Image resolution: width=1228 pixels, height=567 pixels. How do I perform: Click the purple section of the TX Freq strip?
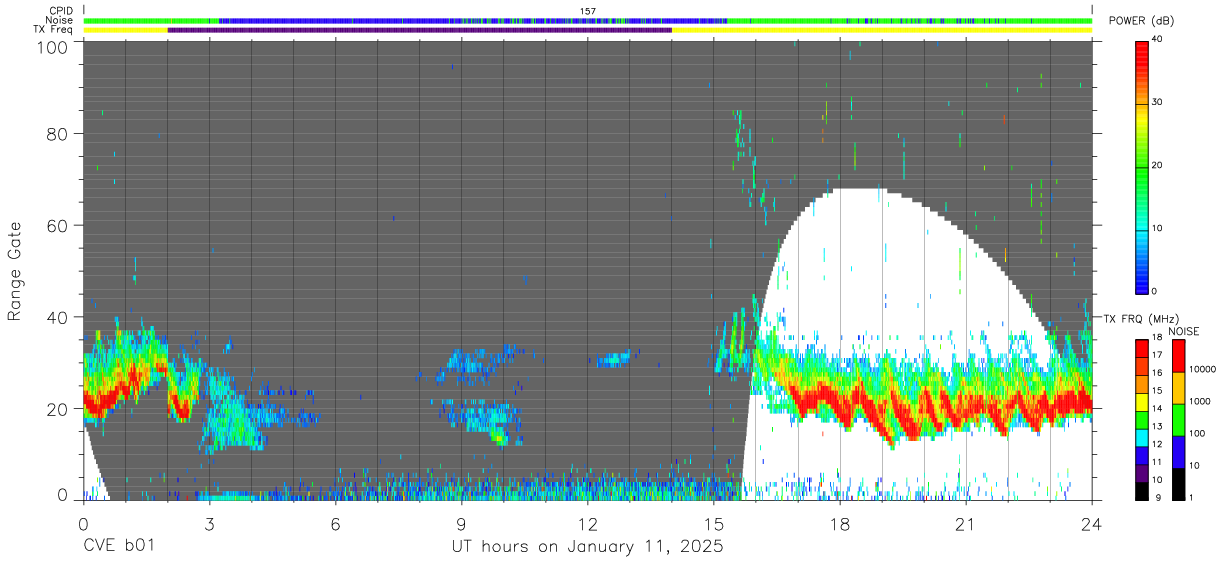coord(420,30)
